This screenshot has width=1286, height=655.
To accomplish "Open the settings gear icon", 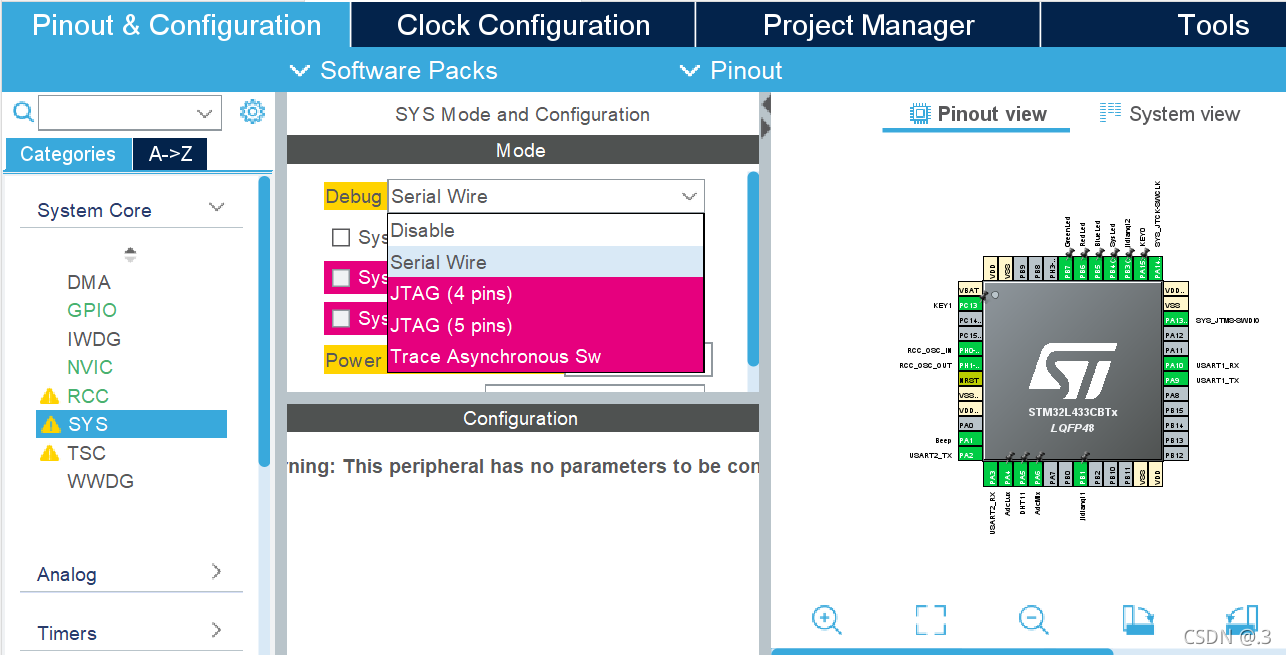I will 252,112.
